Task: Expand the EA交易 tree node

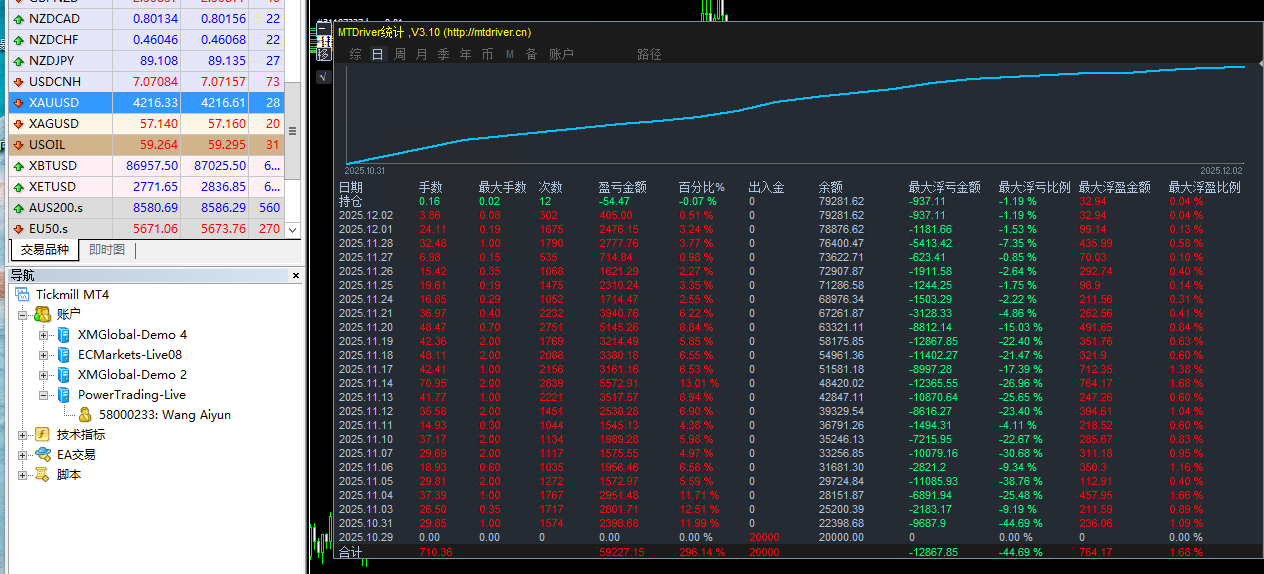Action: [x=23, y=454]
